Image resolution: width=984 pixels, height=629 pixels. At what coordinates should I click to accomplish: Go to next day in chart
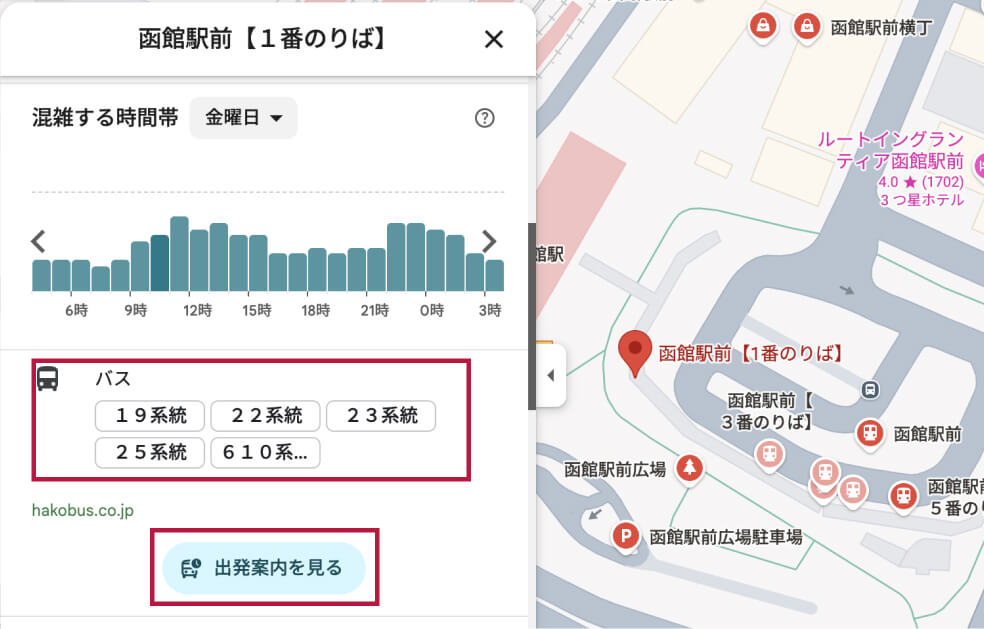pos(489,241)
